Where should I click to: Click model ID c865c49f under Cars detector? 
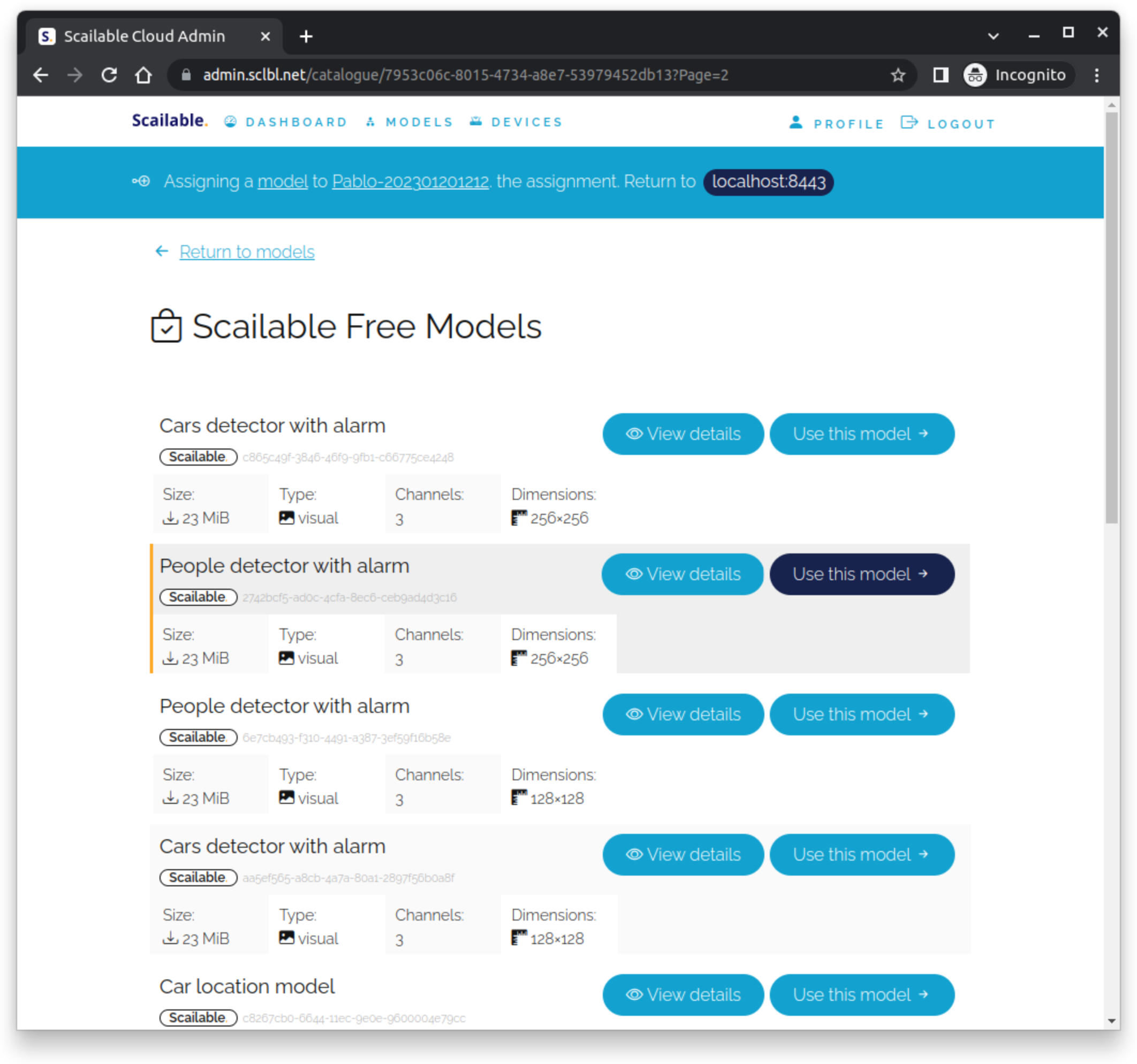coord(348,458)
